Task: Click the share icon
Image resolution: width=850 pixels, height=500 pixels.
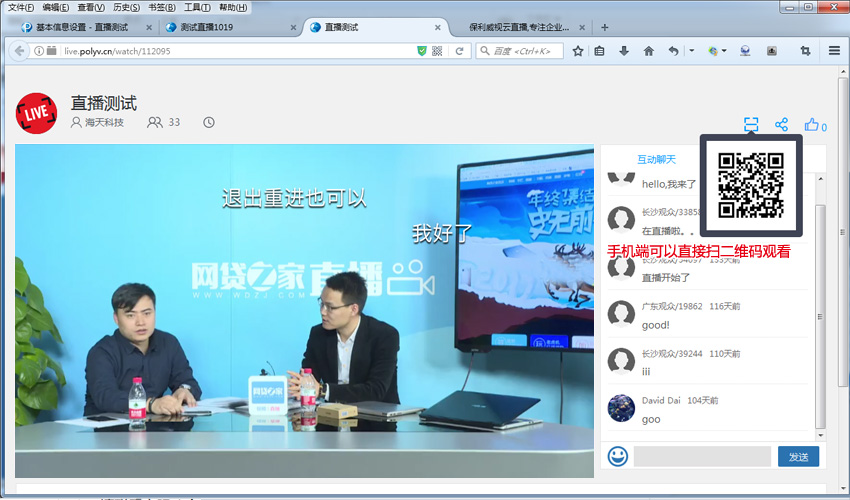Action: tap(781, 125)
